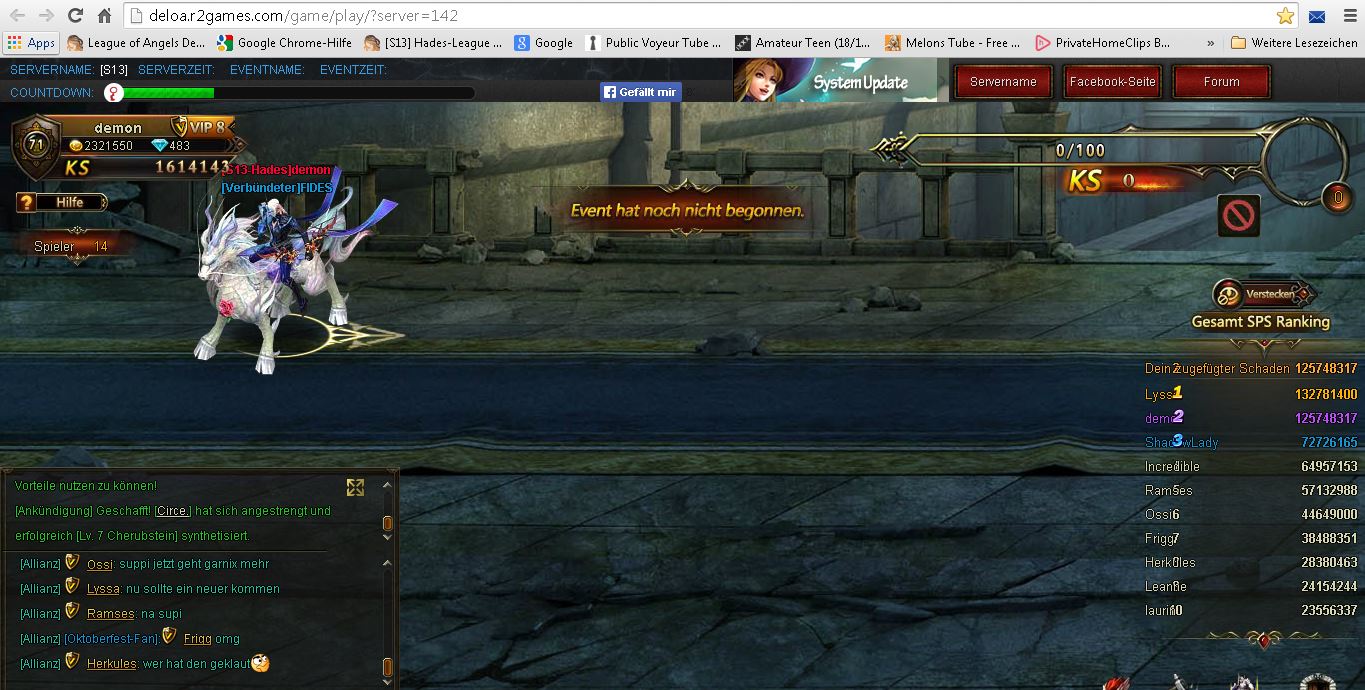Image resolution: width=1365 pixels, height=690 pixels.
Task: Expand hidden bookmarks with the chevron
Action: [x=1211, y=43]
